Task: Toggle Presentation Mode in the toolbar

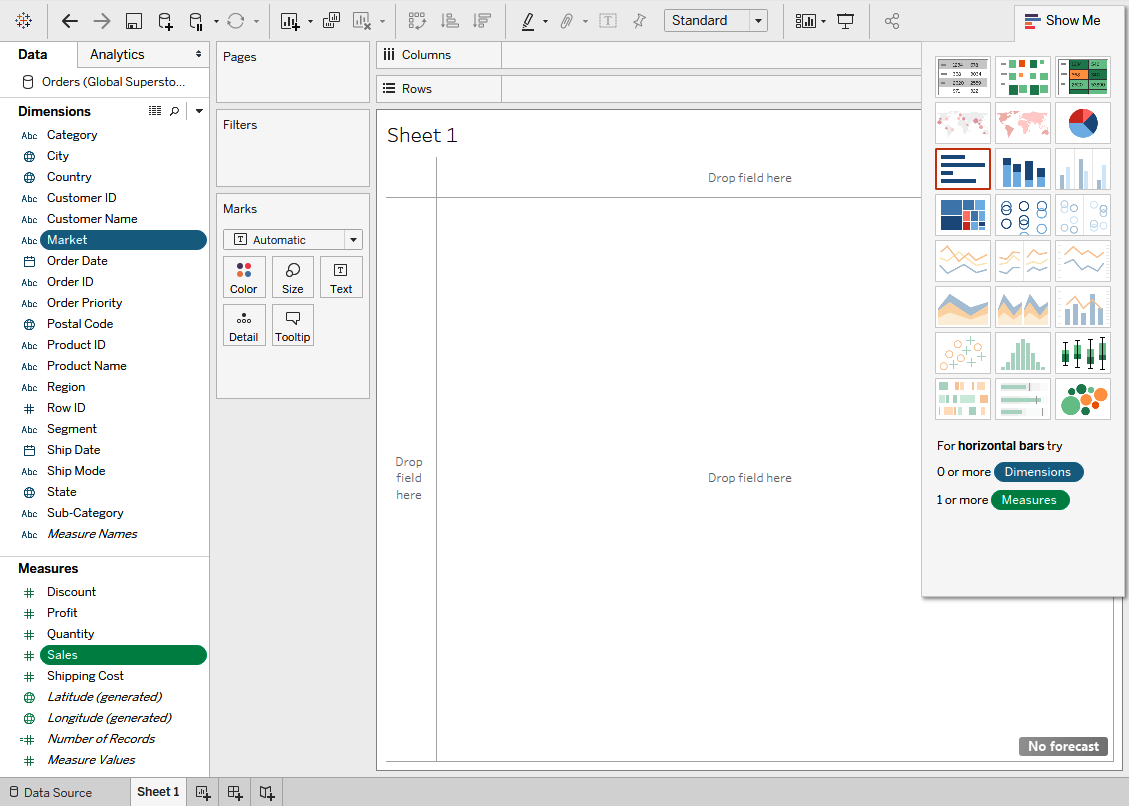Action: [x=846, y=21]
